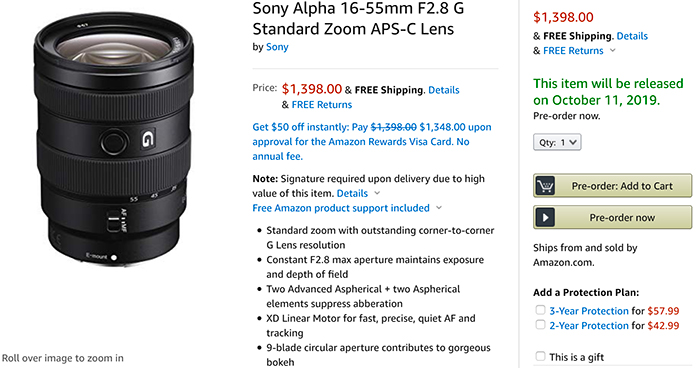Expand Free Amazon product support included chevron
Image resolution: width=700 pixels, height=368 pixels.
click(439, 208)
